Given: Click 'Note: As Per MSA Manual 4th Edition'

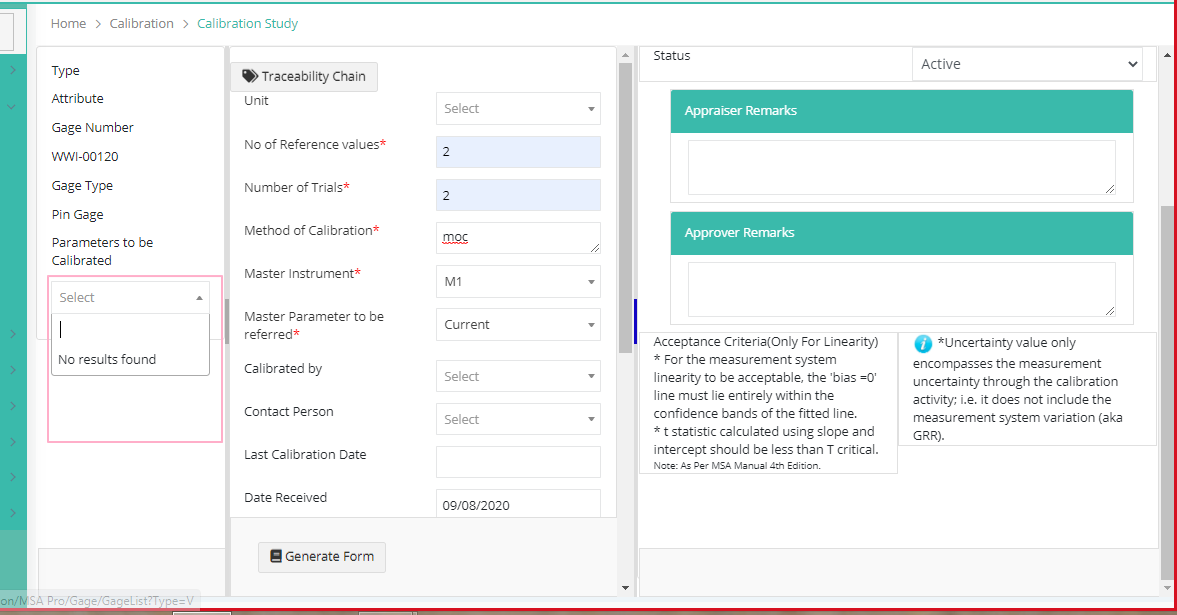Looking at the screenshot, I should [x=736, y=466].
